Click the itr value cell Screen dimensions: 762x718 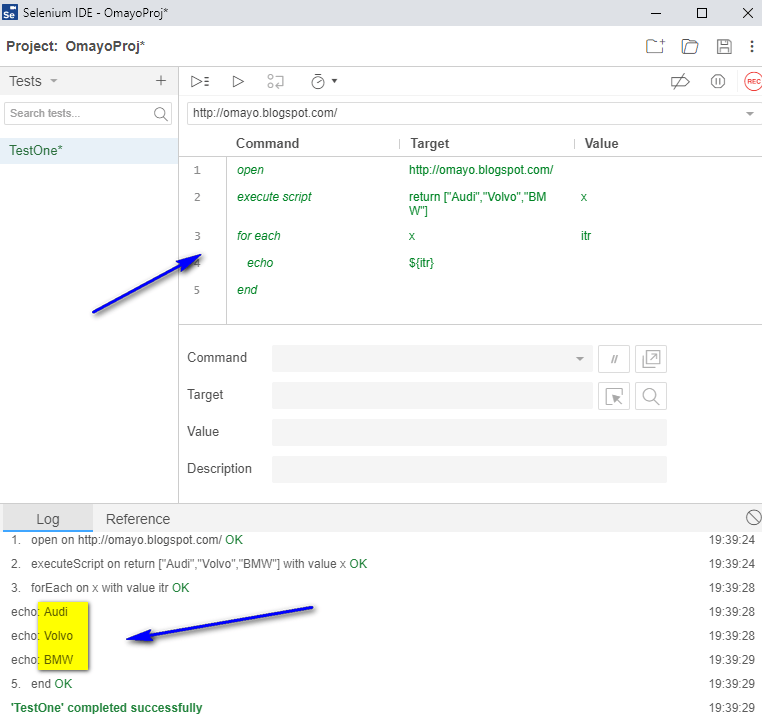pyautogui.click(x=586, y=236)
